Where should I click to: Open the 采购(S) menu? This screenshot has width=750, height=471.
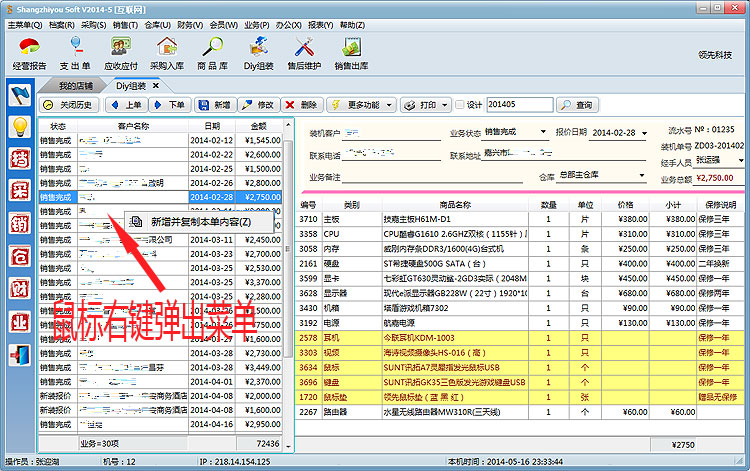coord(93,25)
